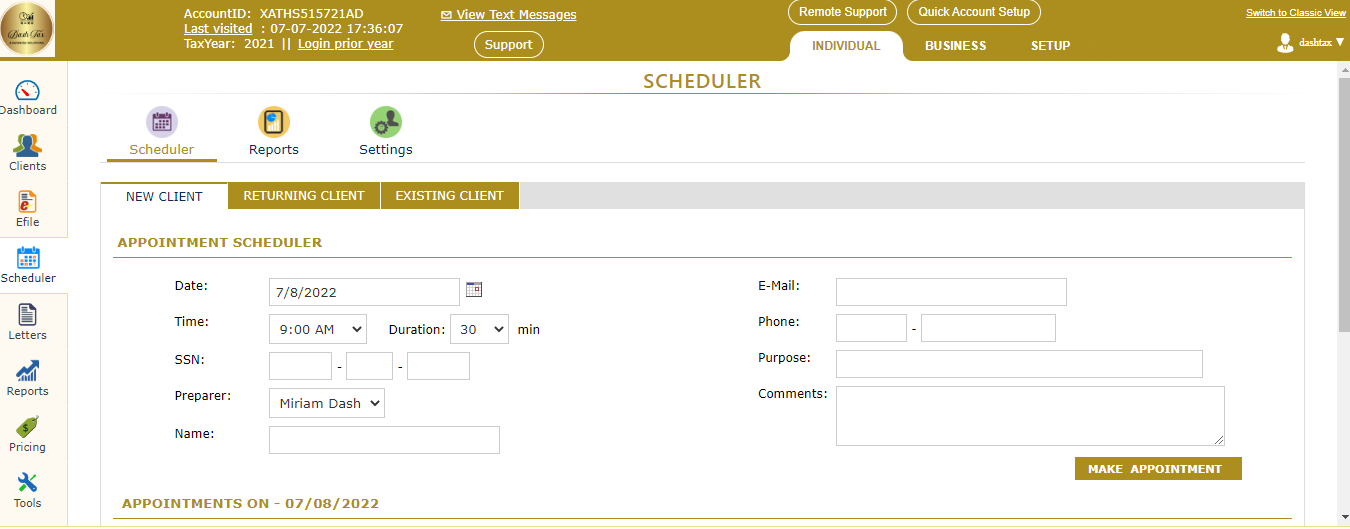Select the Letters sidebar icon
The image size is (1350, 529).
tap(28, 316)
